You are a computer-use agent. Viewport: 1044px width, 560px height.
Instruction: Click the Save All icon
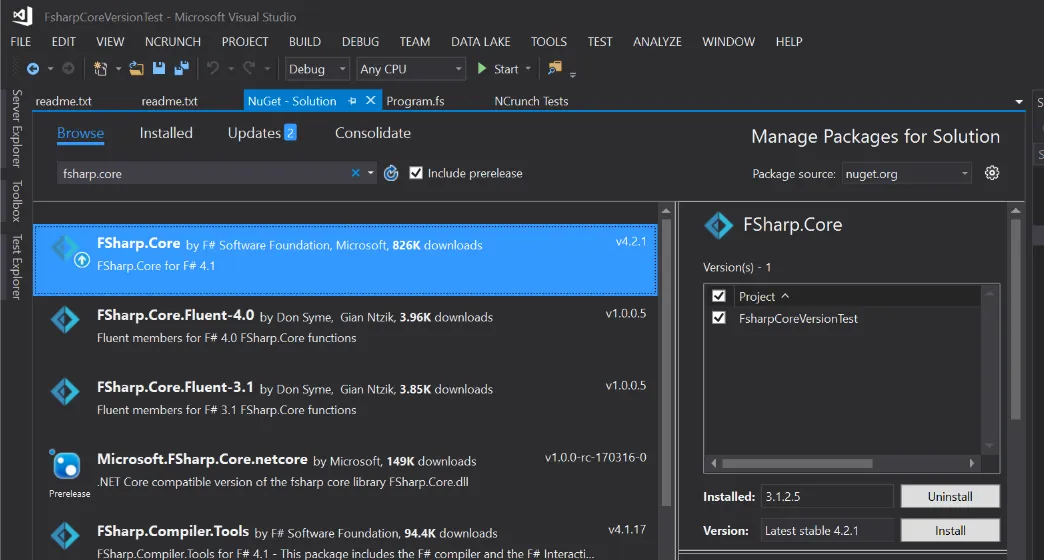coord(181,69)
